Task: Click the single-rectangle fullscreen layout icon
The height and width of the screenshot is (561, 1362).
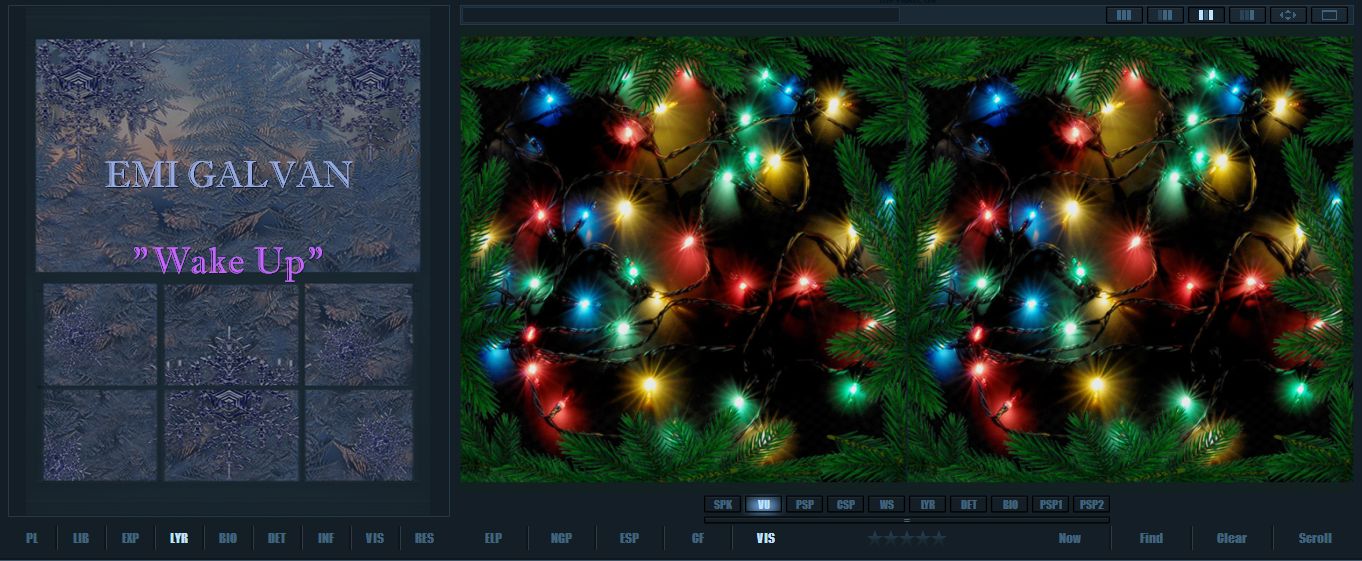Action: [x=1329, y=15]
